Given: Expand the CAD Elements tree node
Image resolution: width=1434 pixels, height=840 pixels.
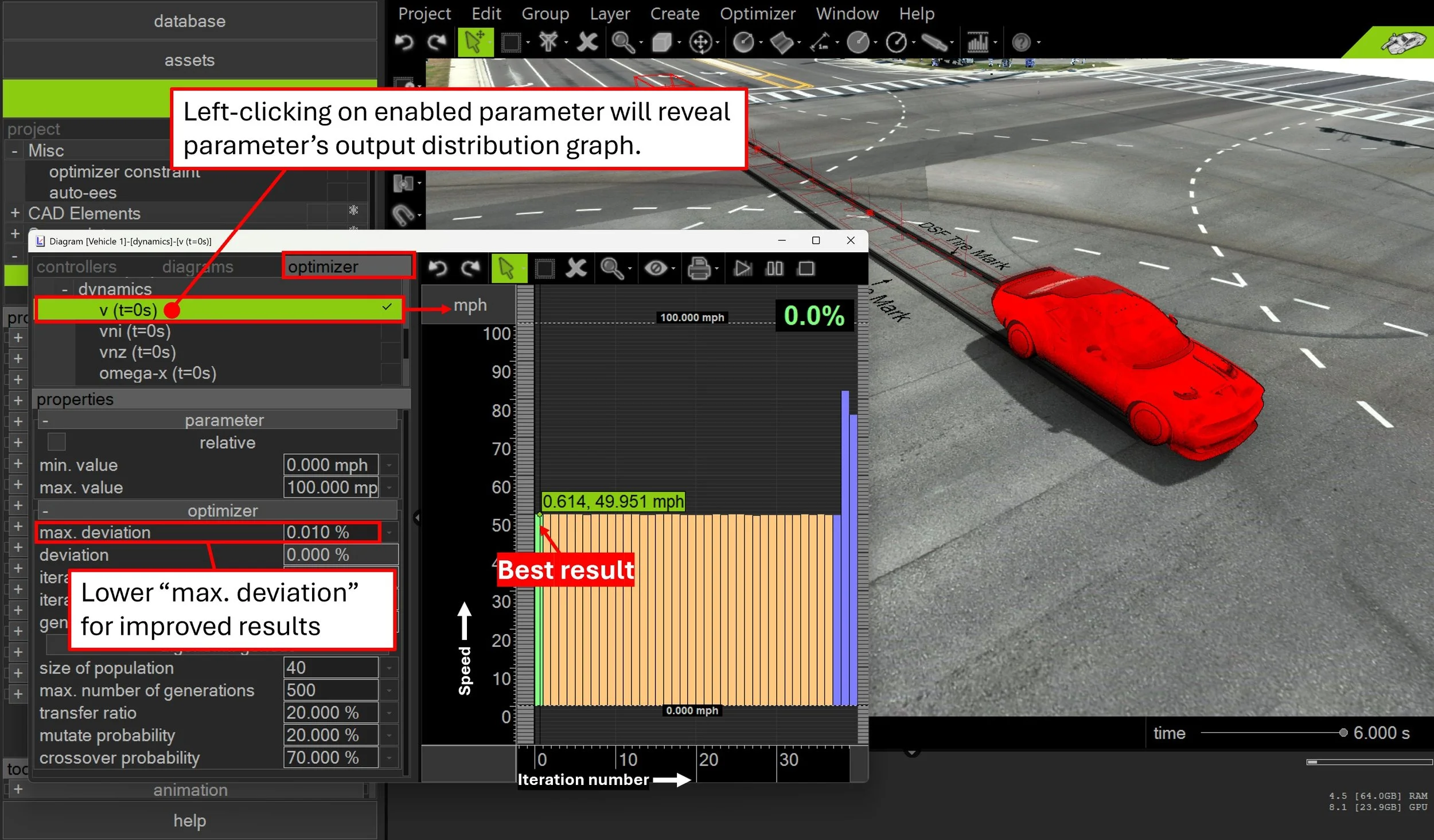Looking at the screenshot, I should coord(15,213).
